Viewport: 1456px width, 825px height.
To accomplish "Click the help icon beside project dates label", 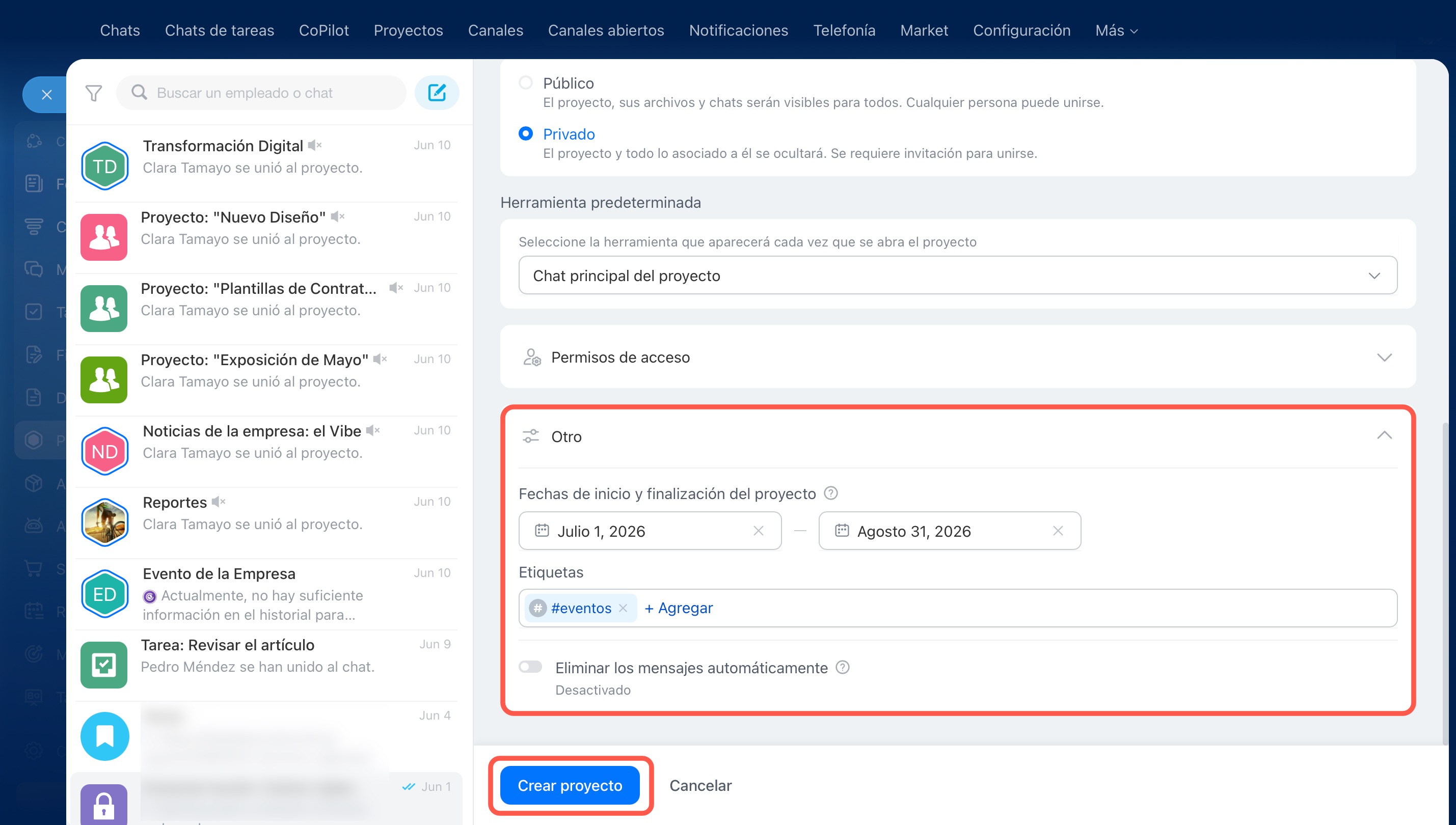I will click(831, 493).
